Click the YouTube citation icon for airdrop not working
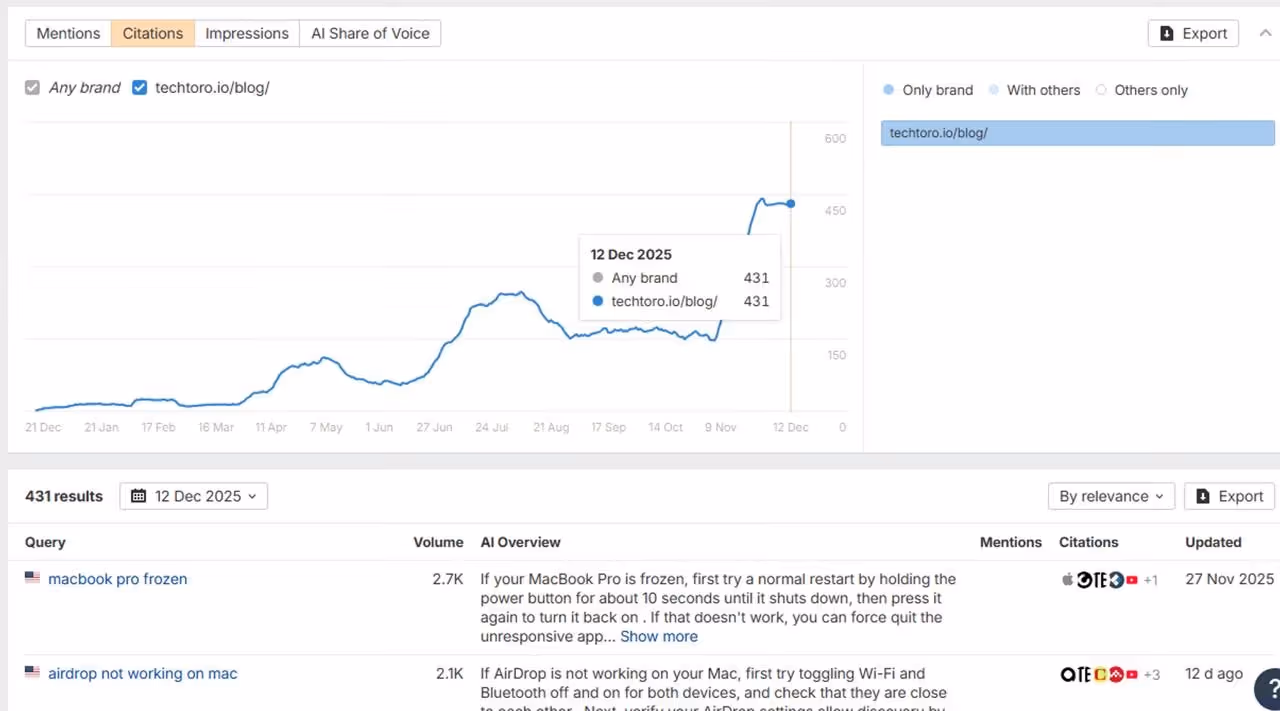Viewport: 1280px width, 711px height. [1132, 675]
